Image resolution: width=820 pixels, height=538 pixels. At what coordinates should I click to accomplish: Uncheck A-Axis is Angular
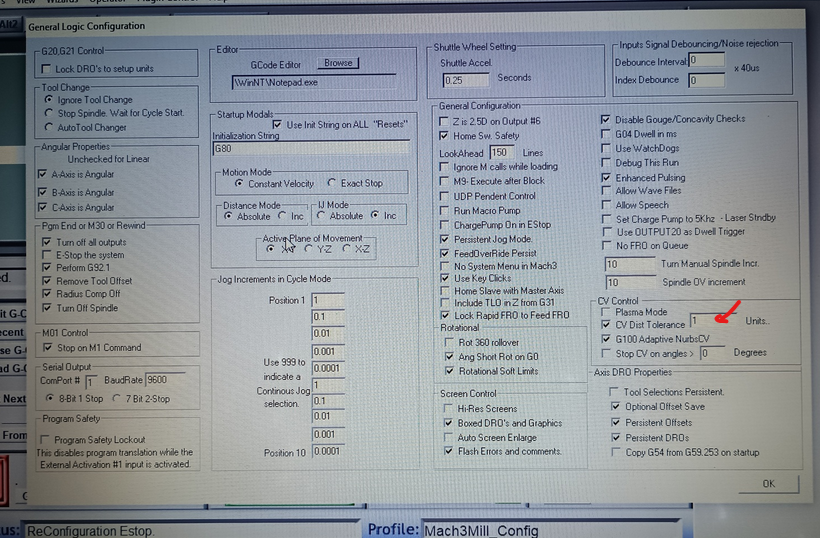pyautogui.click(x=43, y=174)
